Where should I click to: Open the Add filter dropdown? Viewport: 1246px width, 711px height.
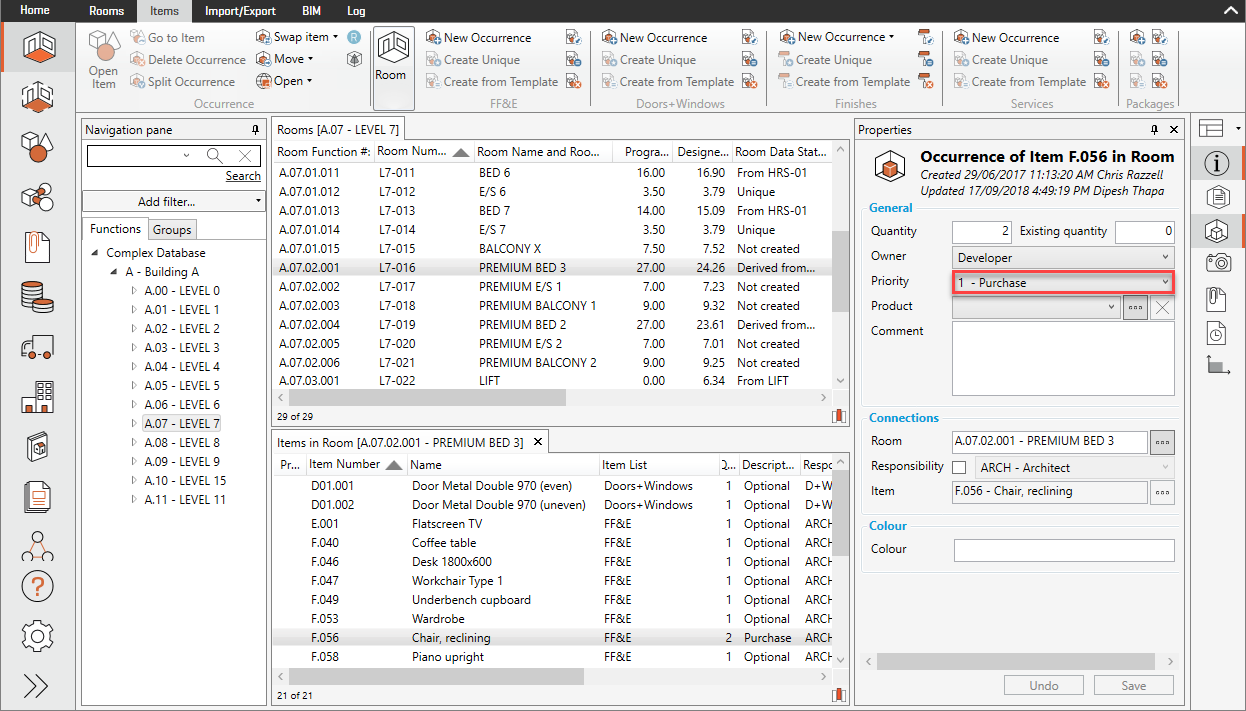tap(173, 202)
